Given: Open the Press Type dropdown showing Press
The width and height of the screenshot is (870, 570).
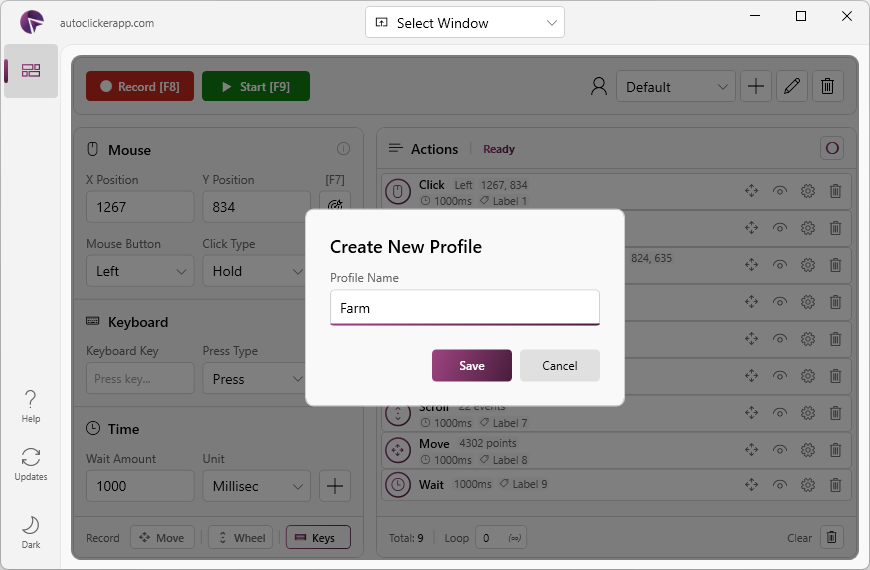Looking at the screenshot, I should (256, 379).
